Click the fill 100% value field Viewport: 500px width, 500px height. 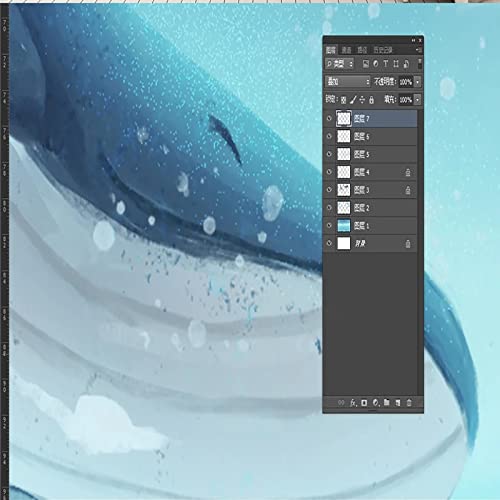click(406, 99)
